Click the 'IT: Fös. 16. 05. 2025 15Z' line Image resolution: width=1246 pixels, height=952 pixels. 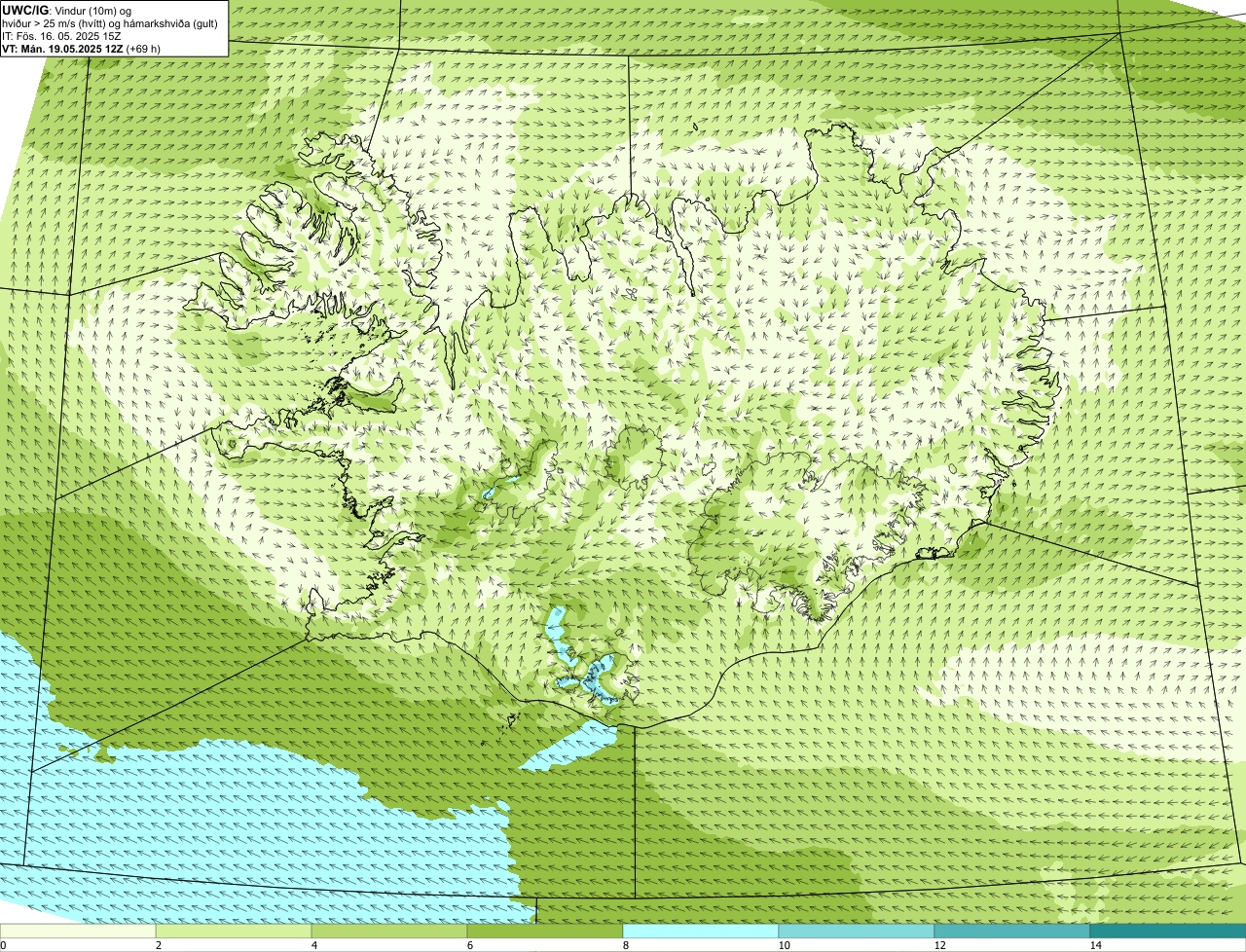pyautogui.click(x=62, y=35)
